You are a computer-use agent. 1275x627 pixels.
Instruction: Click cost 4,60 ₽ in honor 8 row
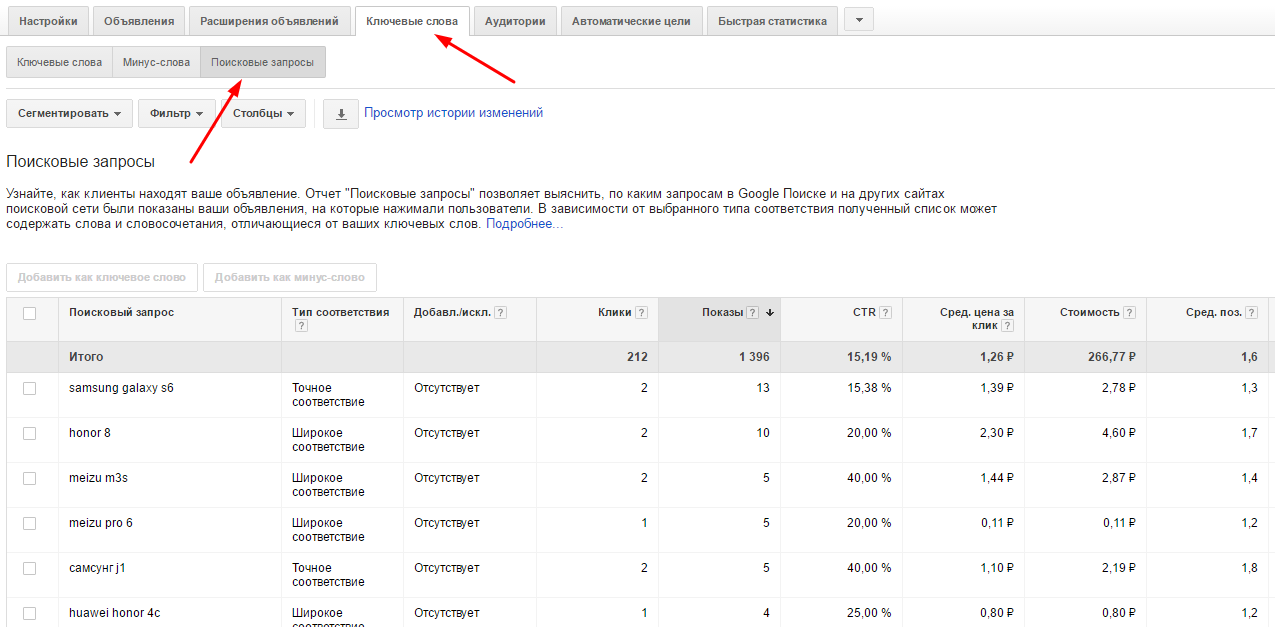click(x=1118, y=433)
